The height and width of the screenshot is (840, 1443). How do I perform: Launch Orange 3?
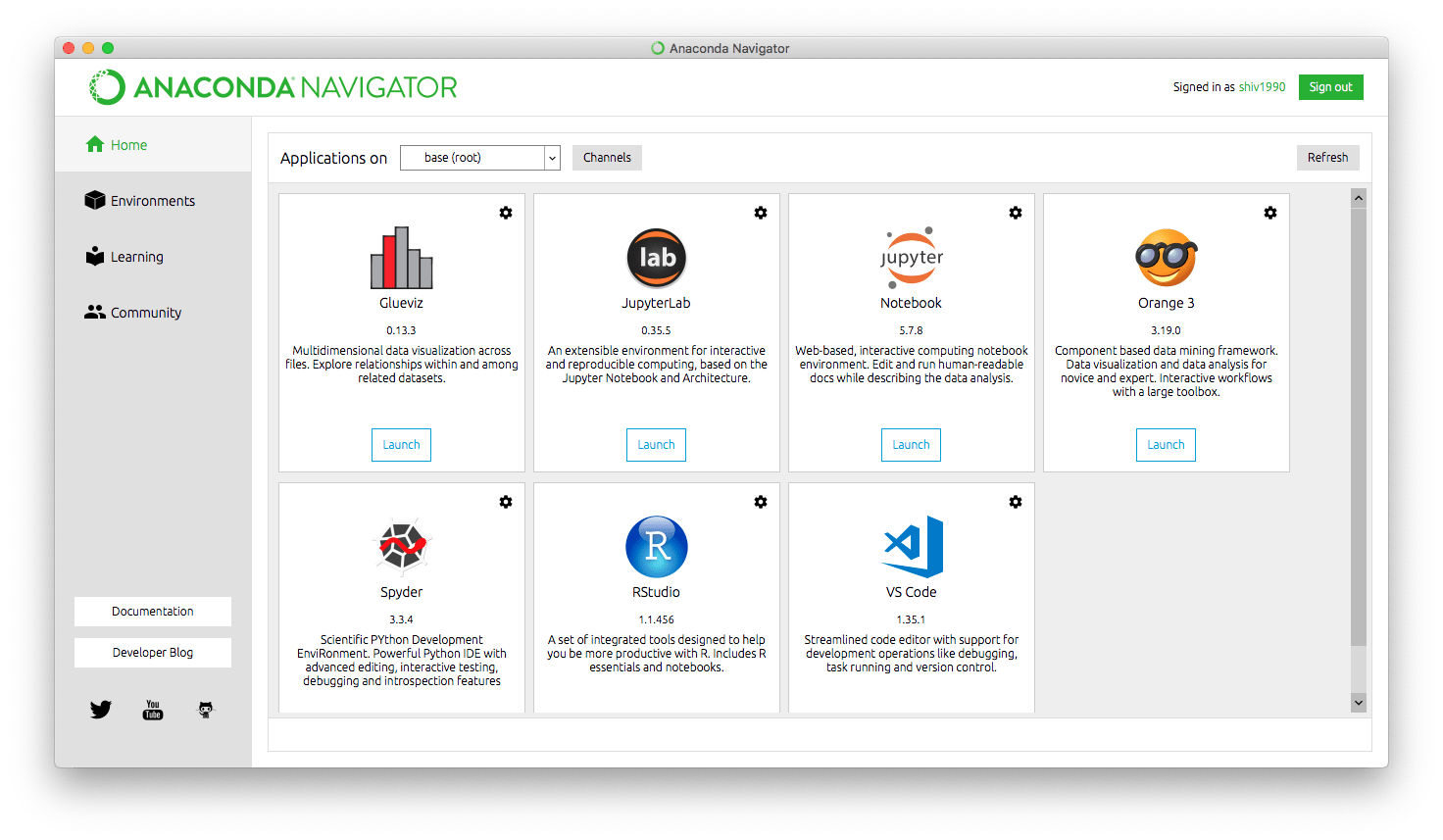pyautogui.click(x=1166, y=445)
